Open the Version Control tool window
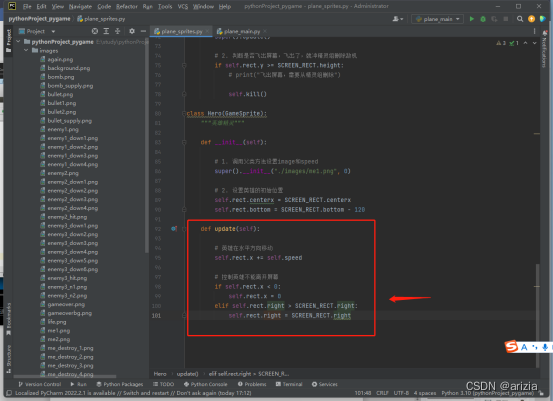Screen dimensions: 553x401 pos(40,384)
